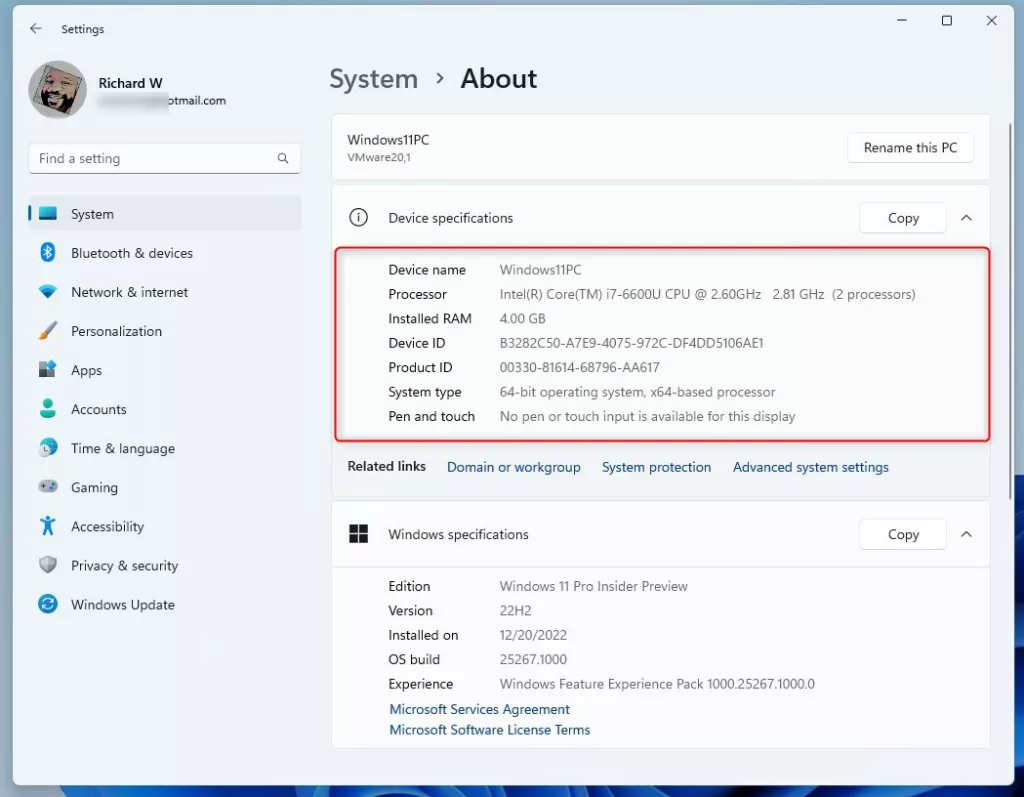Click the Windows logo icon by Windows specifications
This screenshot has height=797, width=1024.
coord(359,534)
